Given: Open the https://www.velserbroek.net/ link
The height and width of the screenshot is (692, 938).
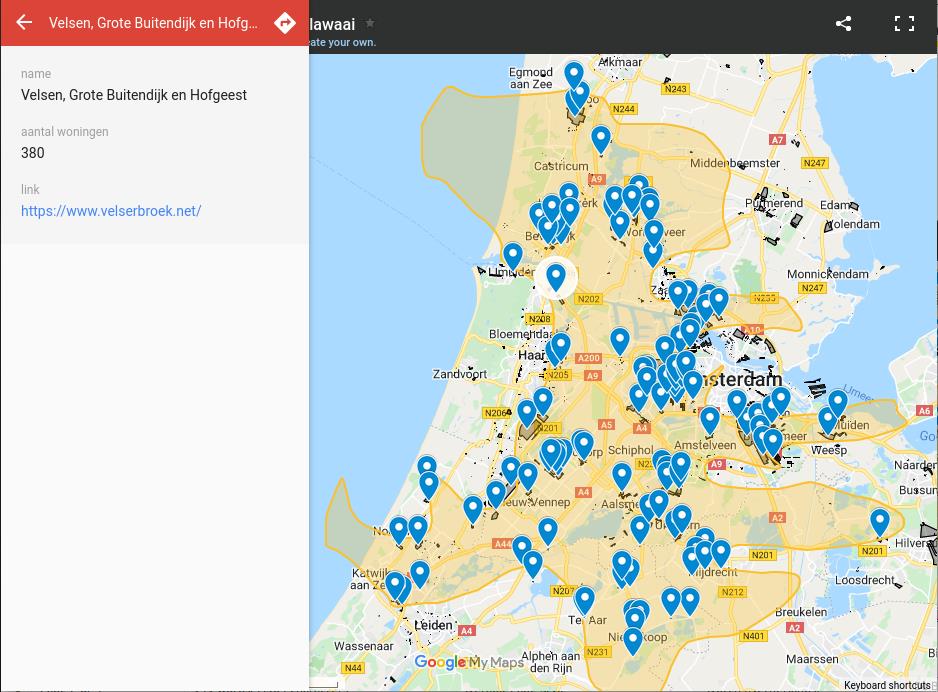Looking at the screenshot, I should pos(111,211).
